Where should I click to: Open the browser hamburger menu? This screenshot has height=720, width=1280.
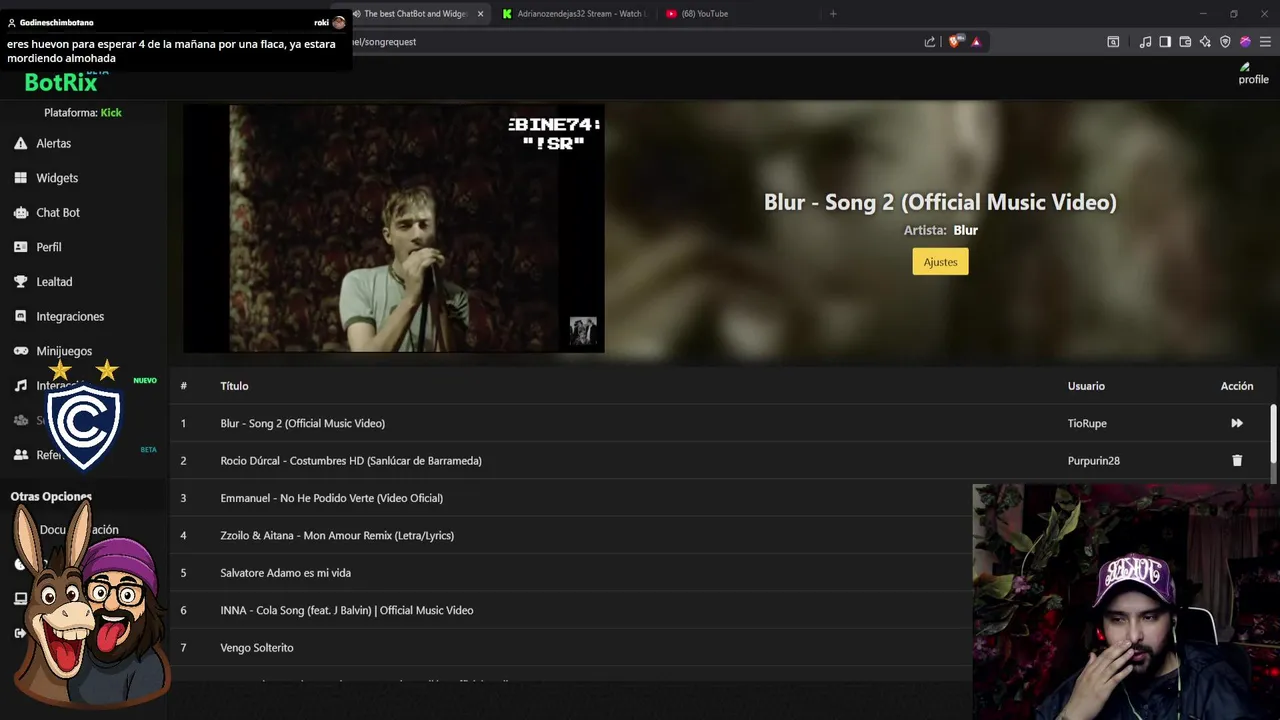pyautogui.click(x=1265, y=42)
